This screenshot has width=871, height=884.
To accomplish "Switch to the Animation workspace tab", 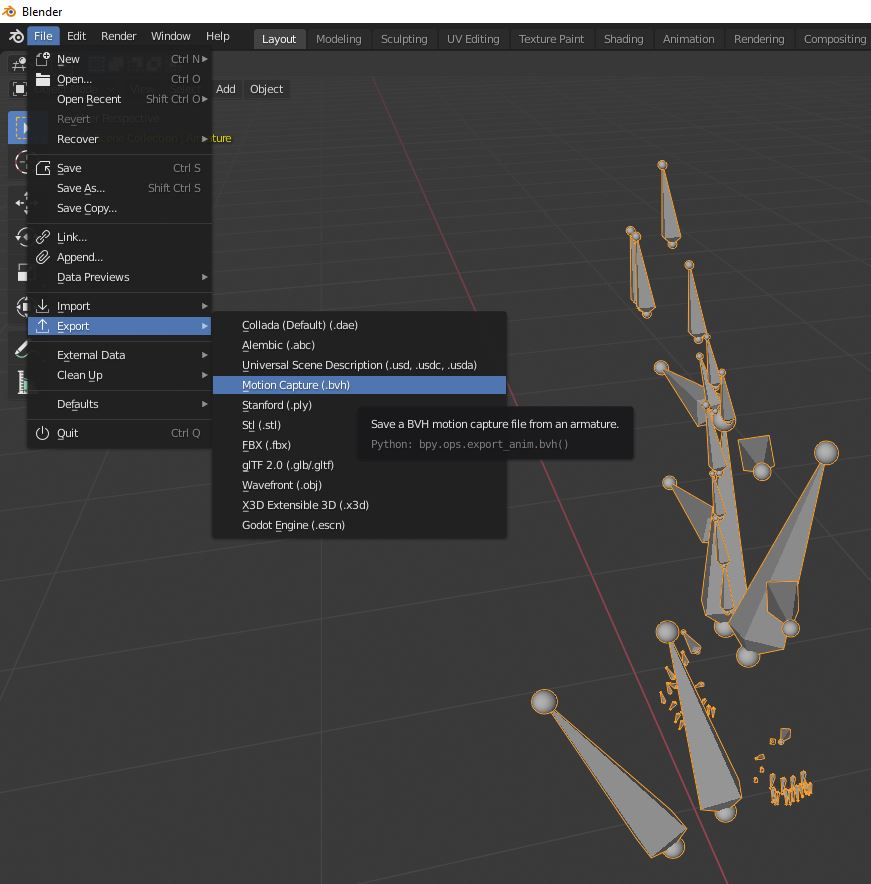I will click(688, 39).
